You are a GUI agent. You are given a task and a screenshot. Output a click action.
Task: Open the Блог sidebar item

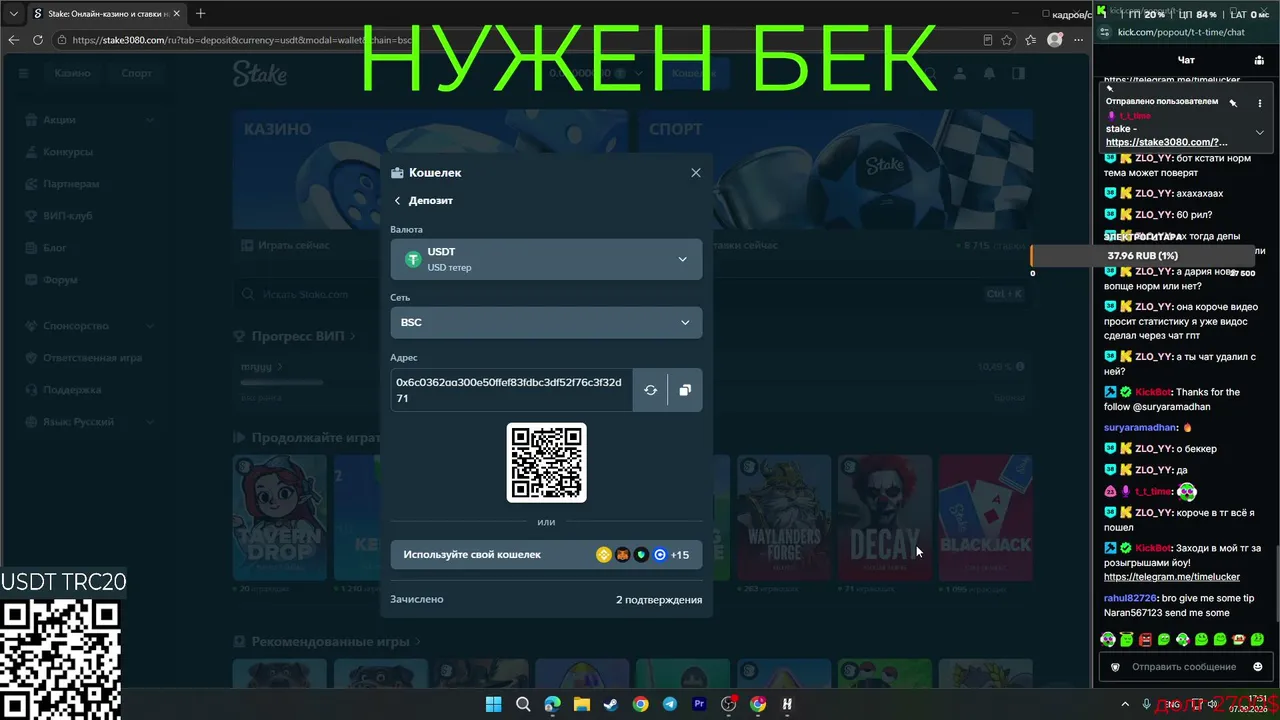coord(89,247)
